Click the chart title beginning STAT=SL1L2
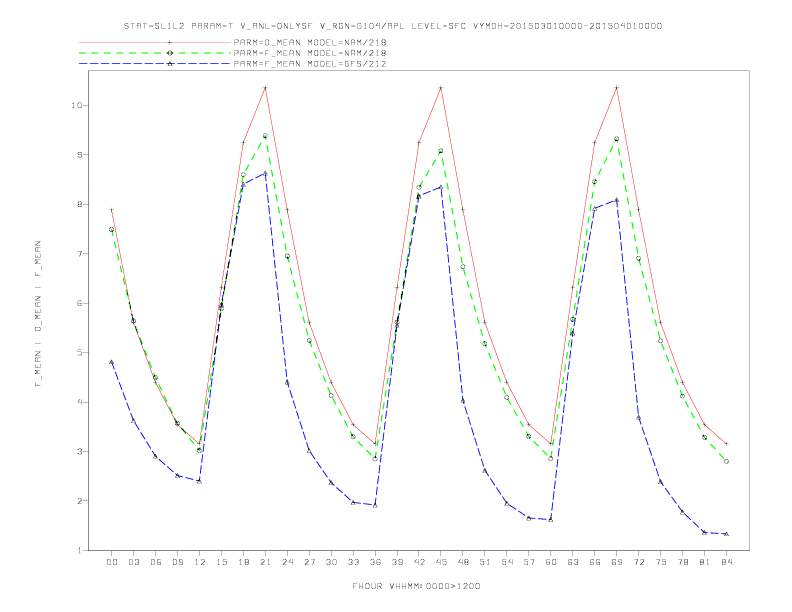Viewport: 792px width, 612px height. tap(392, 26)
